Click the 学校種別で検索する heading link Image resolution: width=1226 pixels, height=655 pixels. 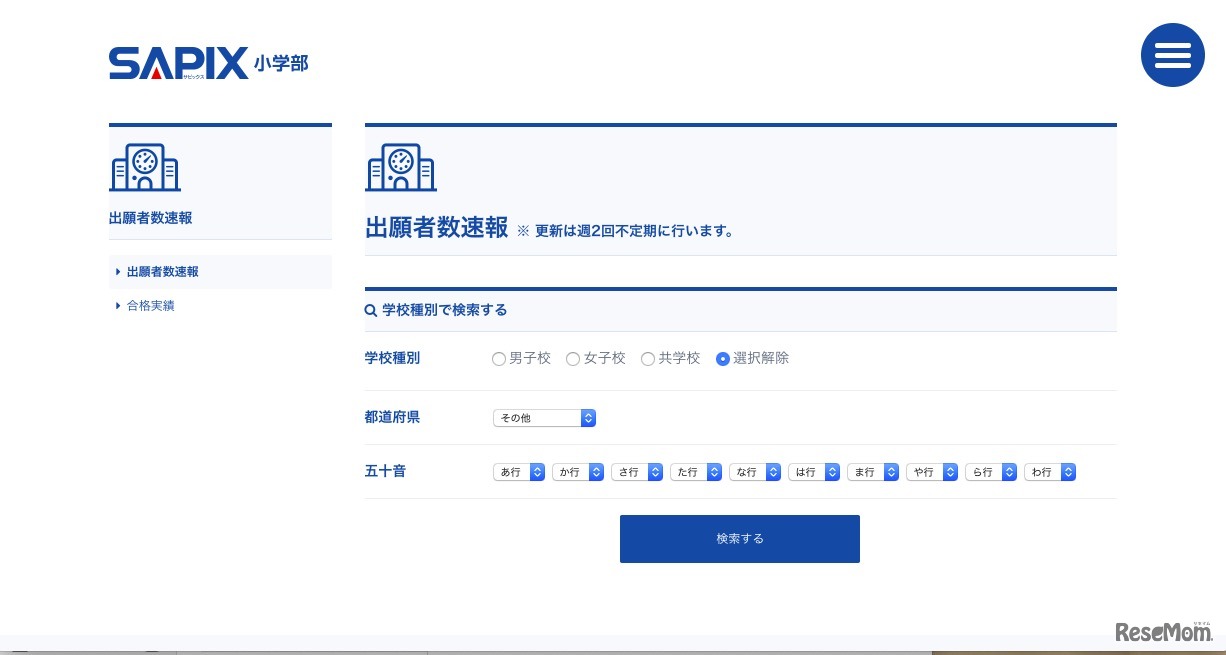point(444,310)
